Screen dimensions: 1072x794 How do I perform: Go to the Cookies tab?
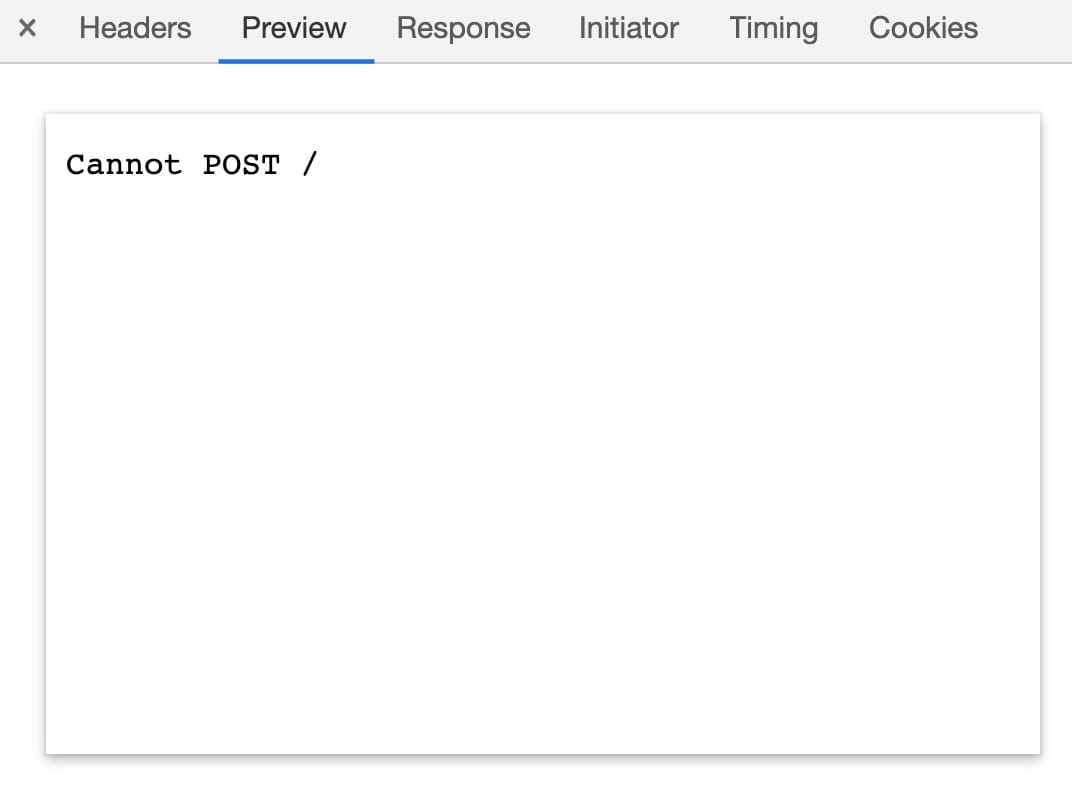point(923,29)
